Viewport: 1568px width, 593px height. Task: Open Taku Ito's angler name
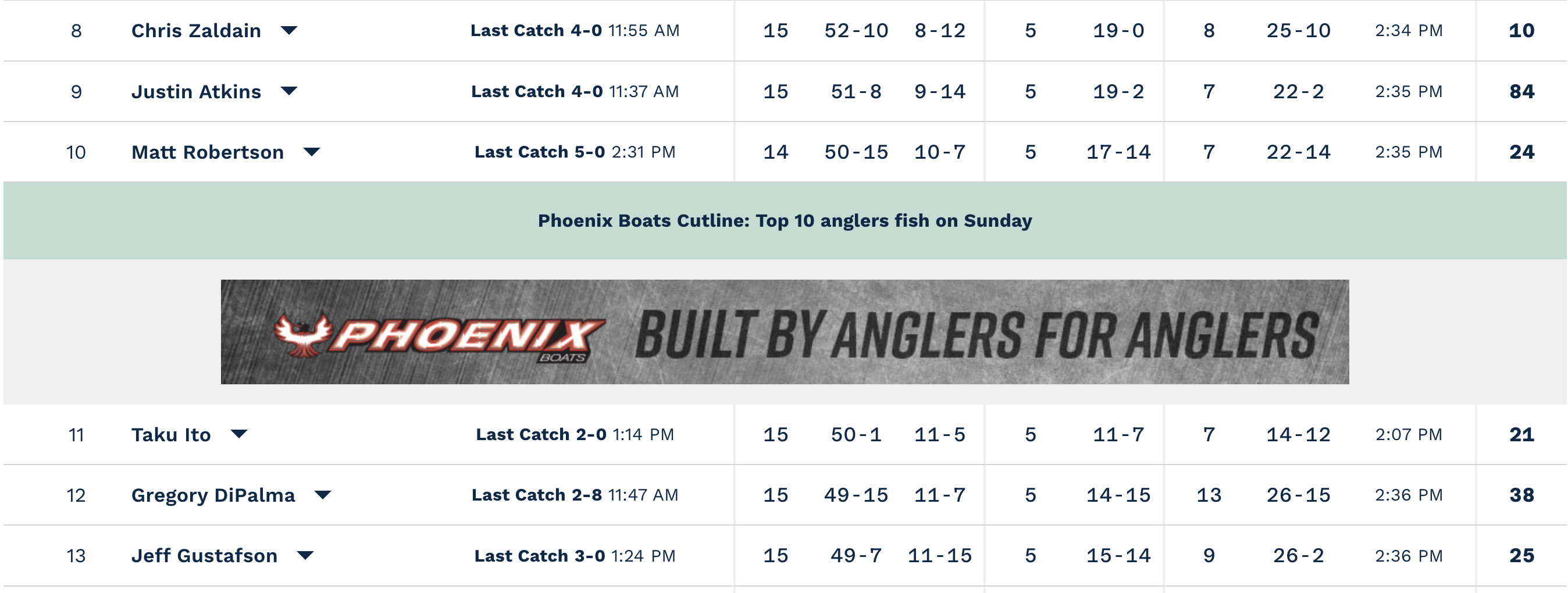pyautogui.click(x=171, y=434)
